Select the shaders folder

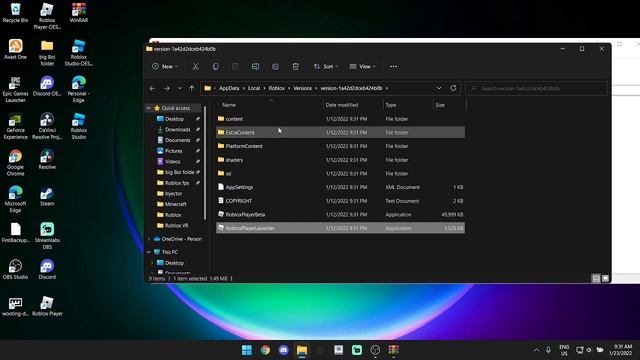[340, 160]
